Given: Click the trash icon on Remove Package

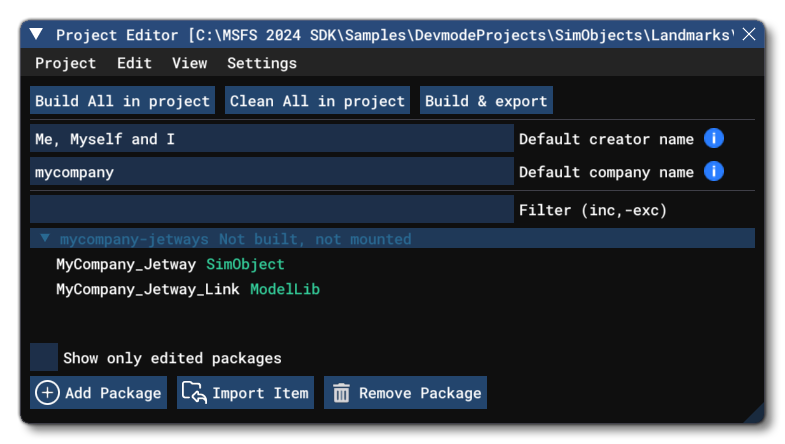Looking at the screenshot, I should 341,393.
